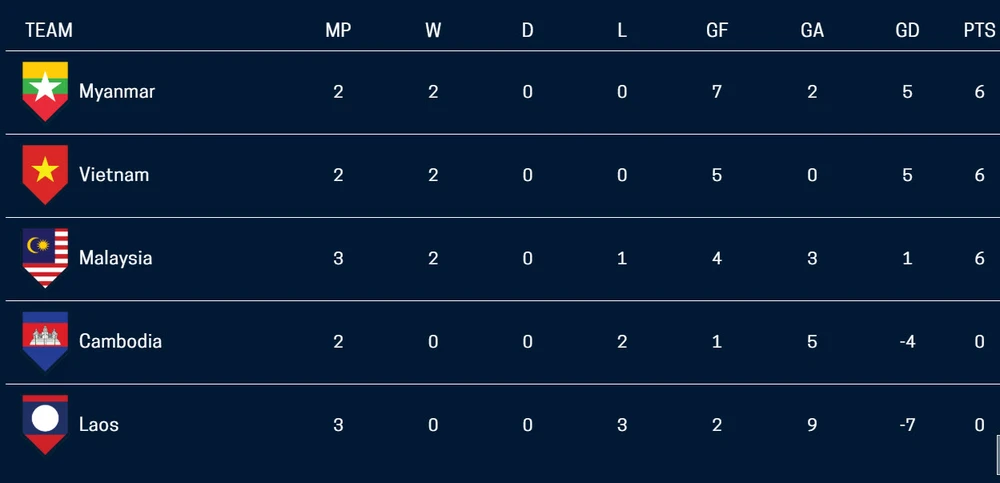This screenshot has width=1000, height=483.
Task: Click the Vietnam flag icon
Action: (45, 174)
